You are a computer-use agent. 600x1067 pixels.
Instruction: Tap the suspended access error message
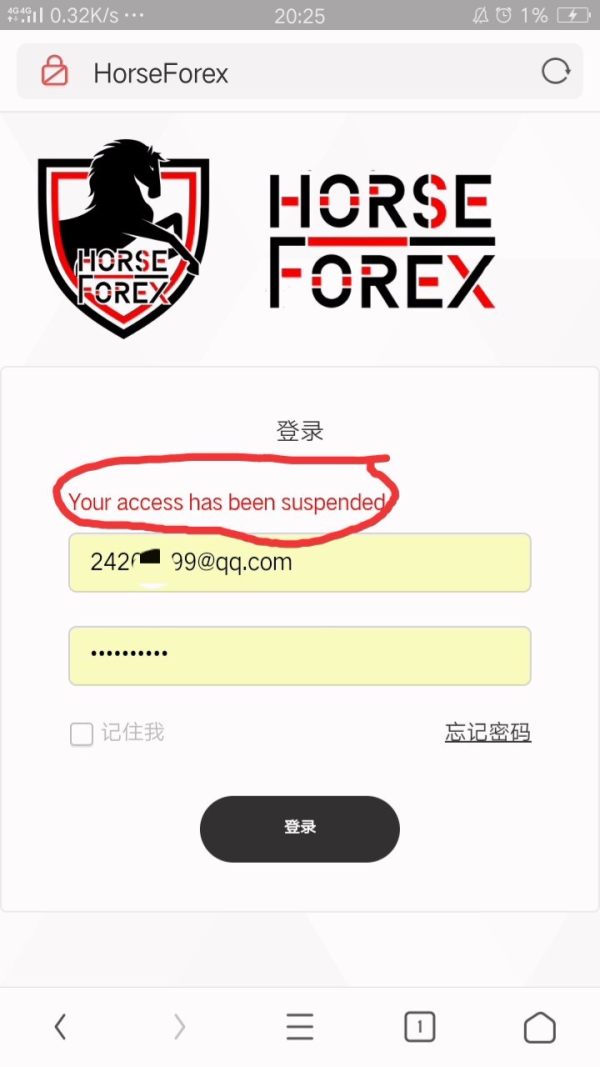pyautogui.click(x=227, y=502)
